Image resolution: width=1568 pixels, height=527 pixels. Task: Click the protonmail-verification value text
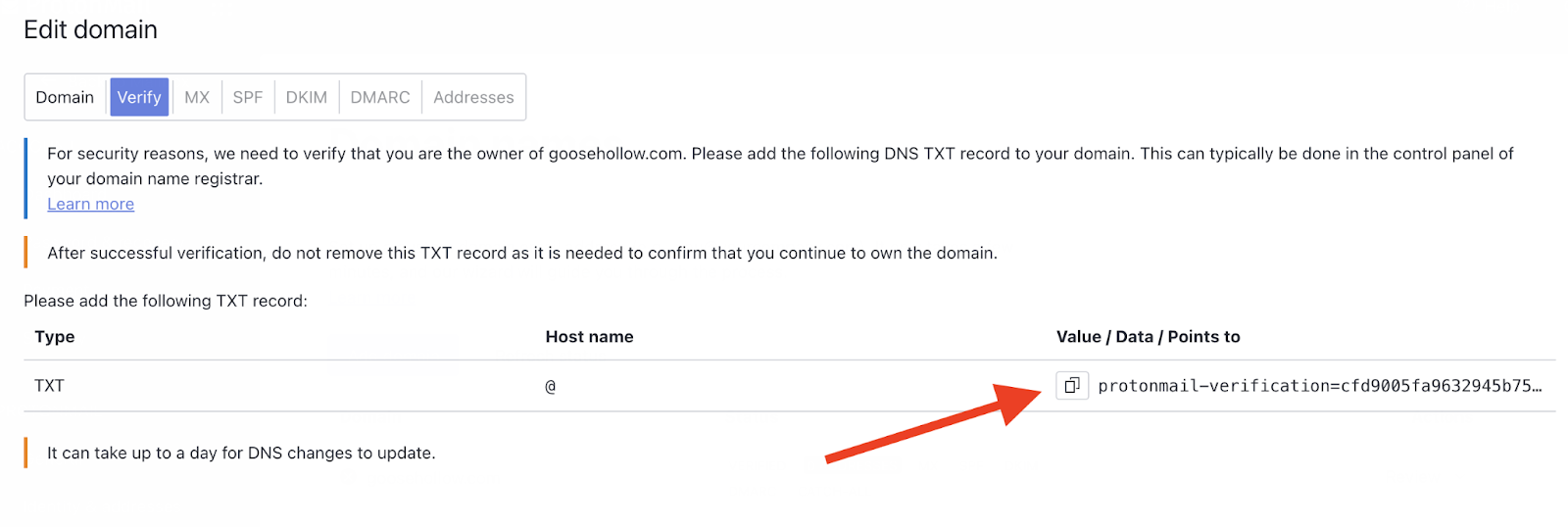click(1319, 385)
